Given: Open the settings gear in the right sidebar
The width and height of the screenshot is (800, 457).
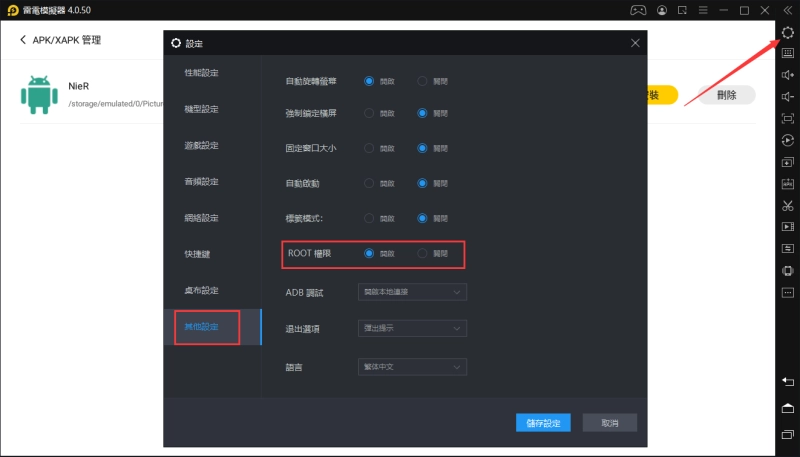Looking at the screenshot, I should 788,33.
